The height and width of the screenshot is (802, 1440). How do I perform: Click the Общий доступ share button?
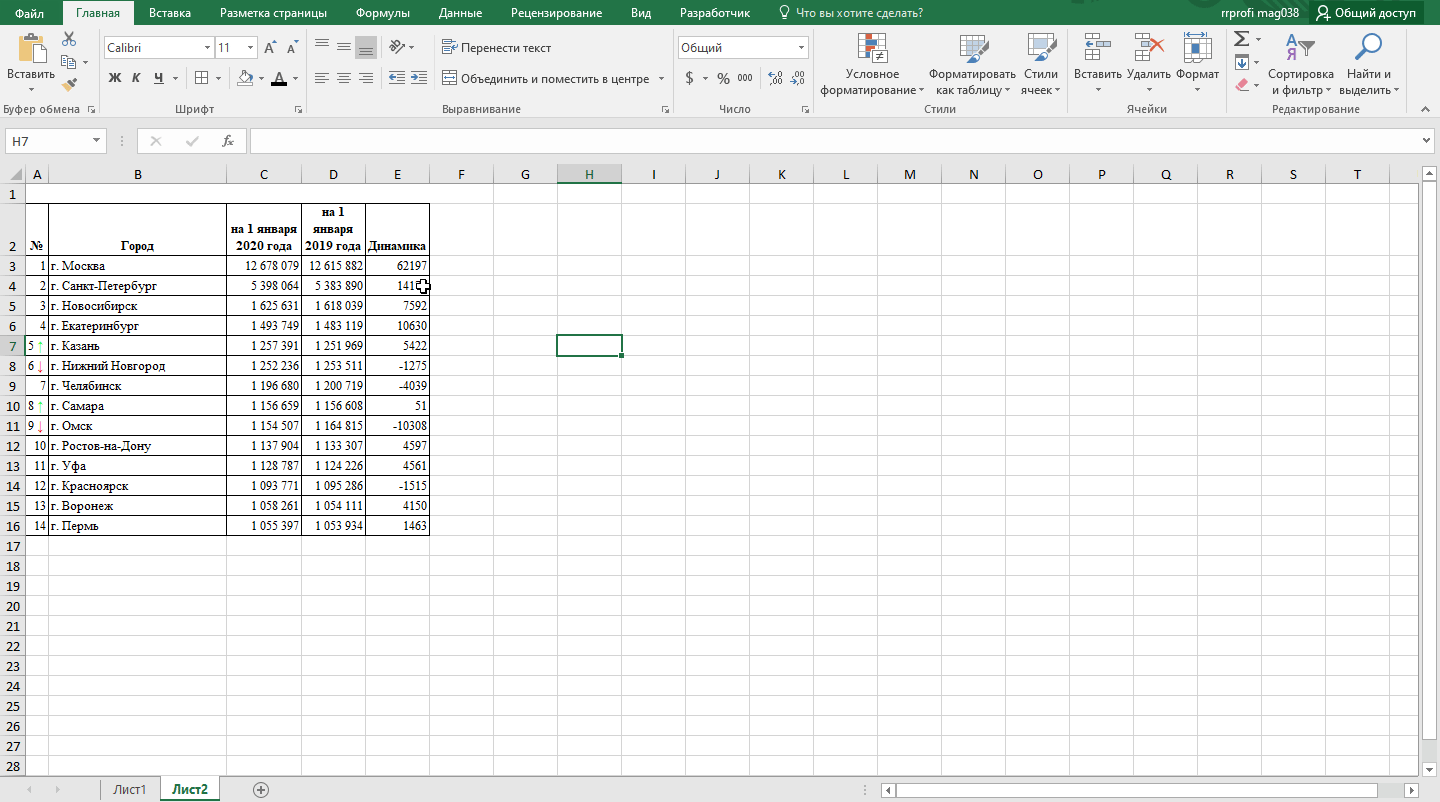1366,13
